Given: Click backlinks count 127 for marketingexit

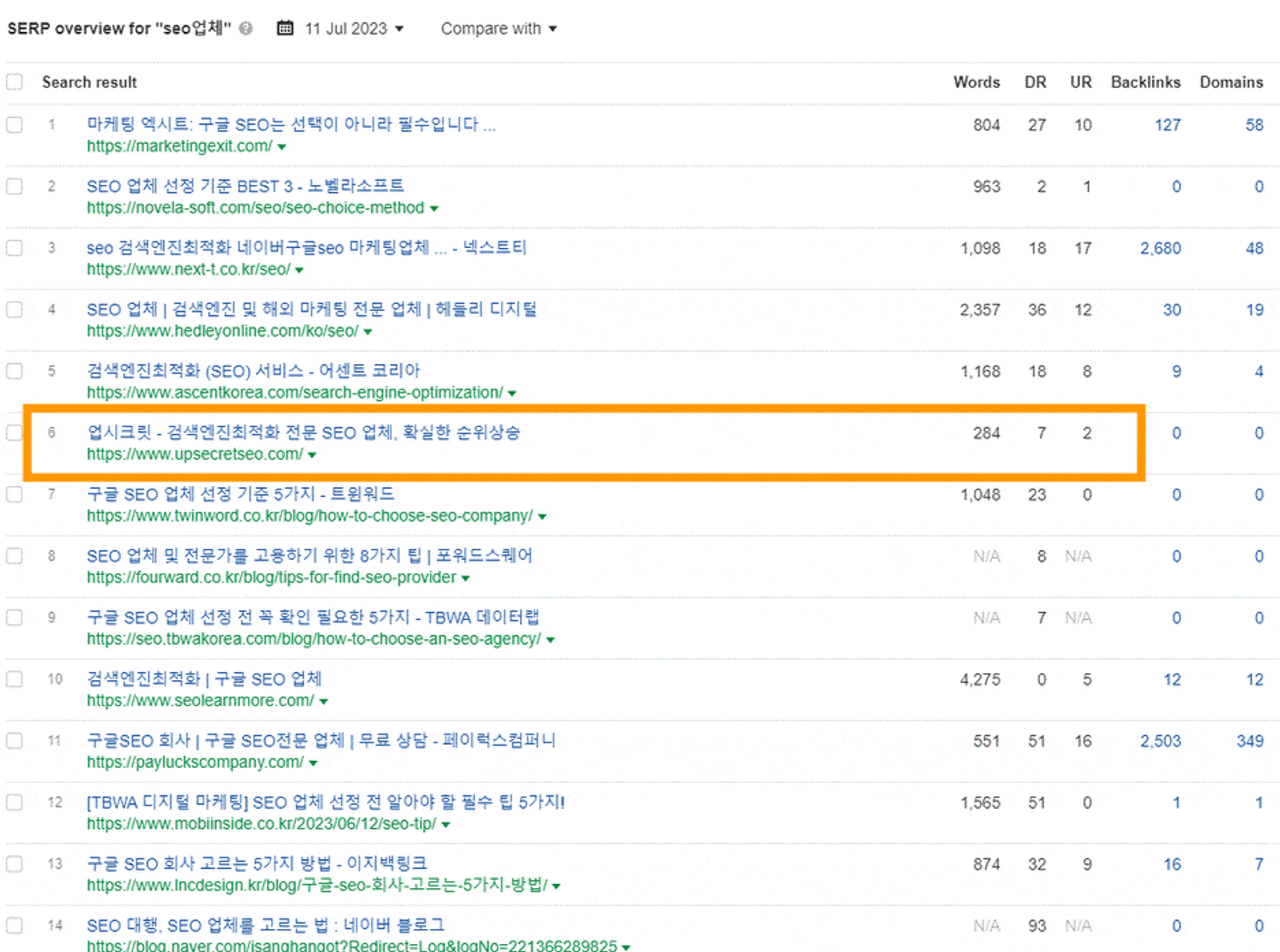Looking at the screenshot, I should pos(1167,125).
